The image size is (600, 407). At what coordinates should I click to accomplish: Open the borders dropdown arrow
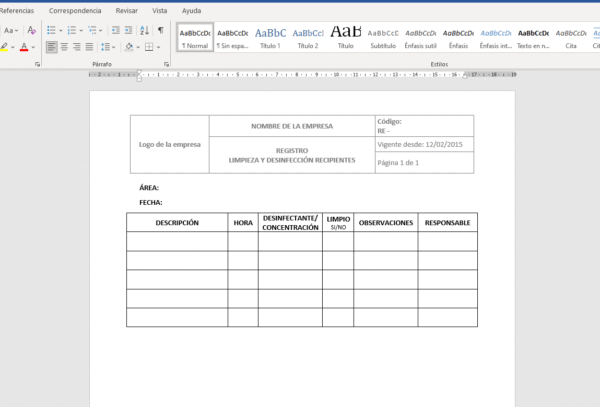pyautogui.click(x=159, y=47)
